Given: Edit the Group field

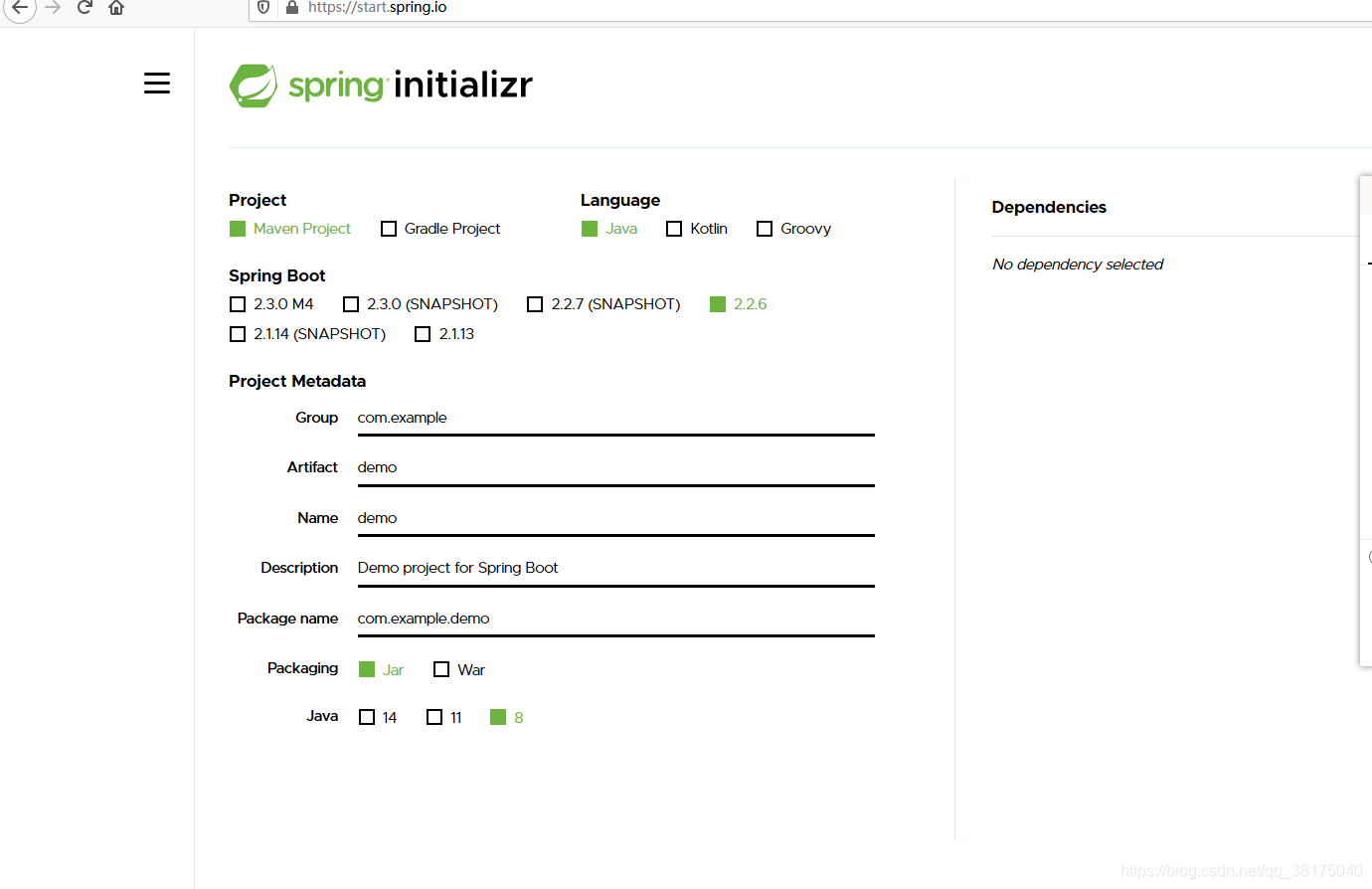Looking at the screenshot, I should tap(616, 419).
